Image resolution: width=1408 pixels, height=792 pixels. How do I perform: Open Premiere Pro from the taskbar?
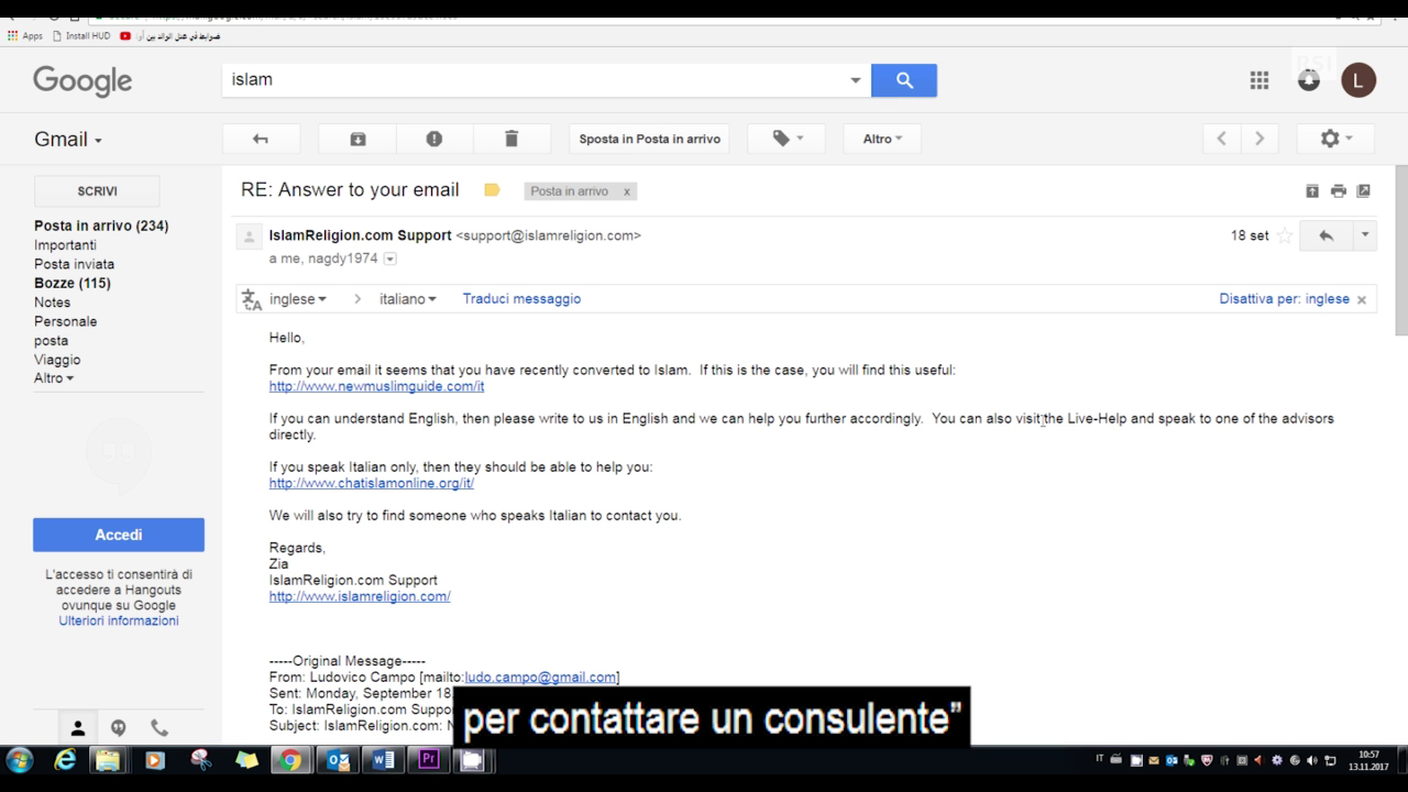point(428,760)
